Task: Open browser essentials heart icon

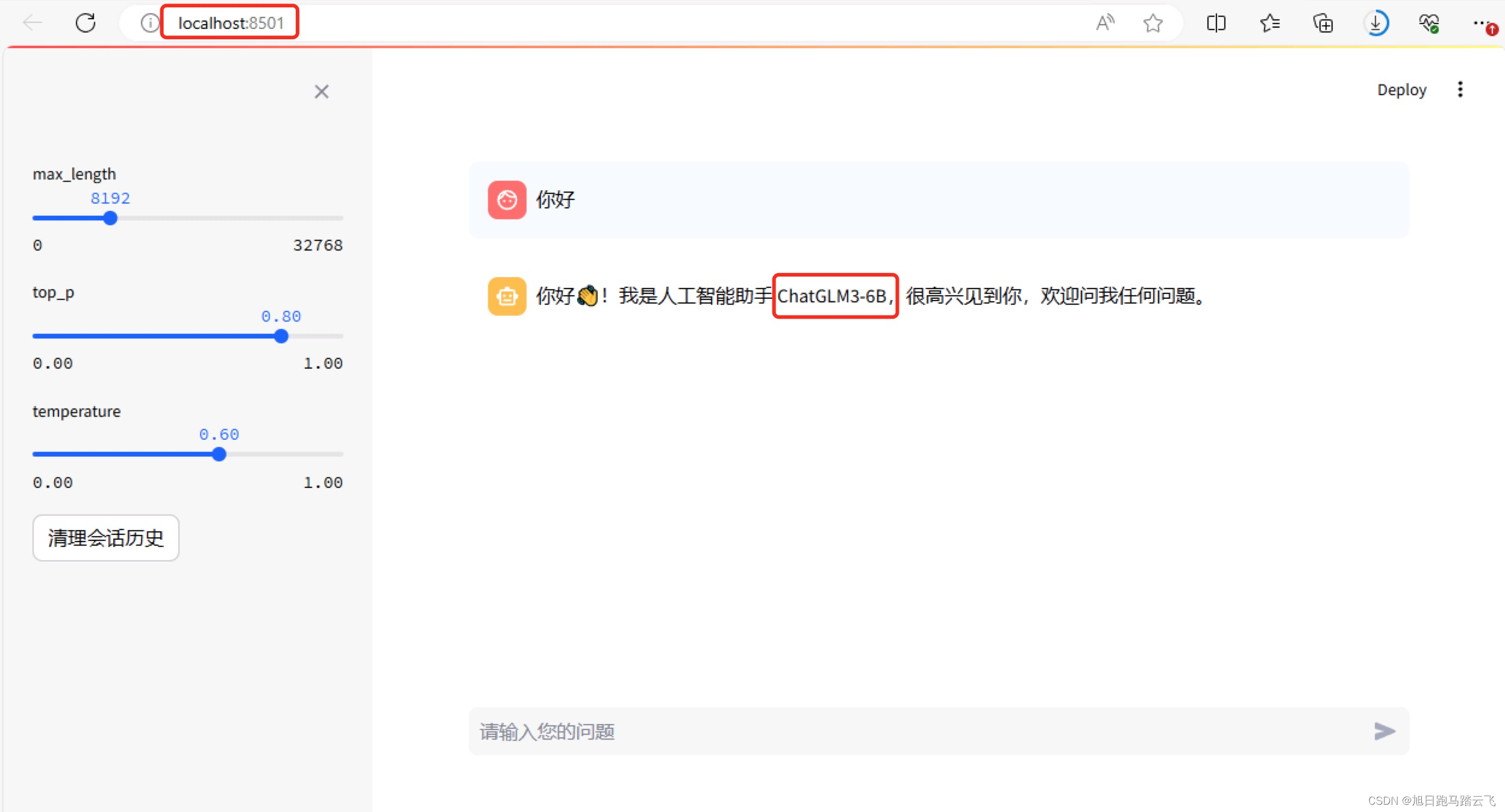Action: tap(1429, 23)
